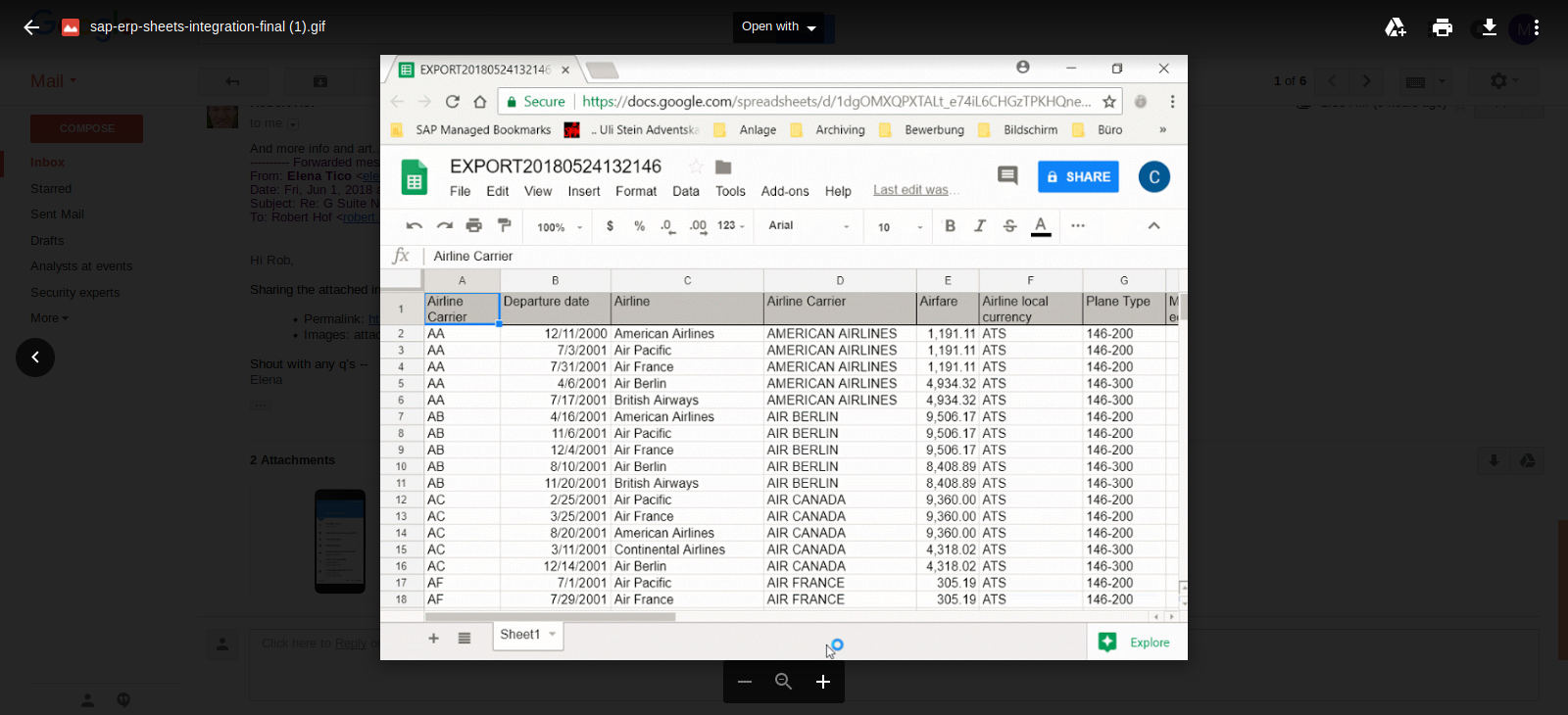This screenshot has width=1568, height=715.
Task: Star the EXPORT20180524132146 spreadsheet
Action: pos(696,167)
